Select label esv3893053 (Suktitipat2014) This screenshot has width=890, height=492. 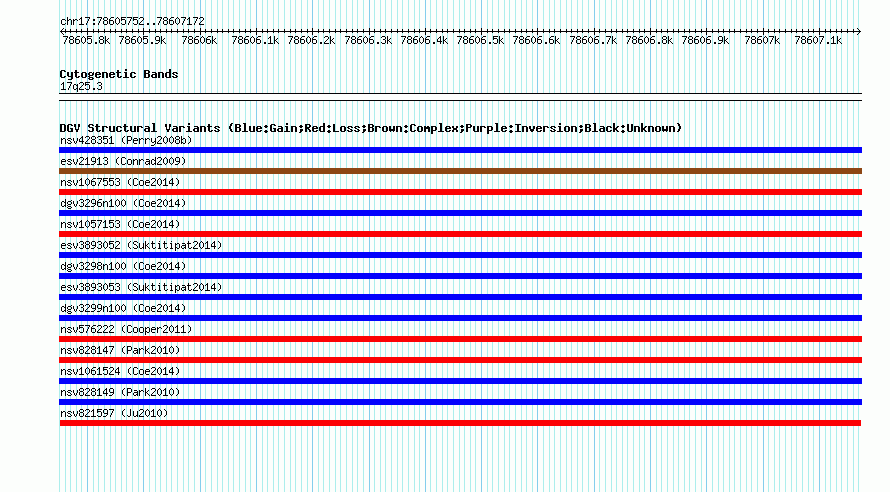[141, 287]
